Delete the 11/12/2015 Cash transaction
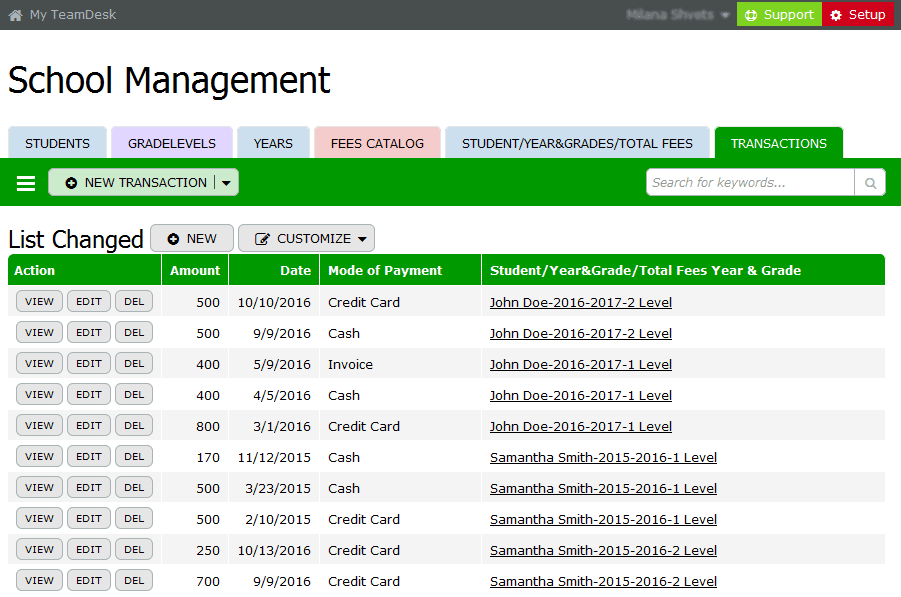This screenshot has width=901, height=597. coord(134,457)
